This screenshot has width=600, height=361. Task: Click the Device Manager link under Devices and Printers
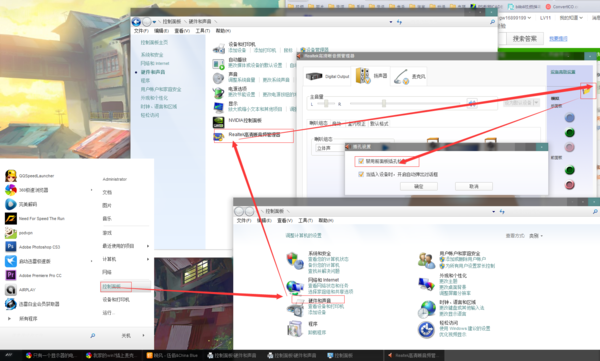click(x=315, y=50)
